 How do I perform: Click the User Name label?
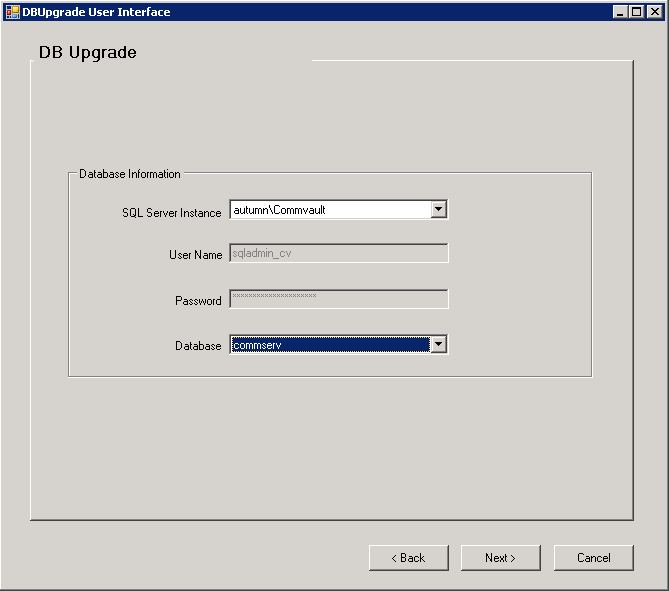coord(195,255)
